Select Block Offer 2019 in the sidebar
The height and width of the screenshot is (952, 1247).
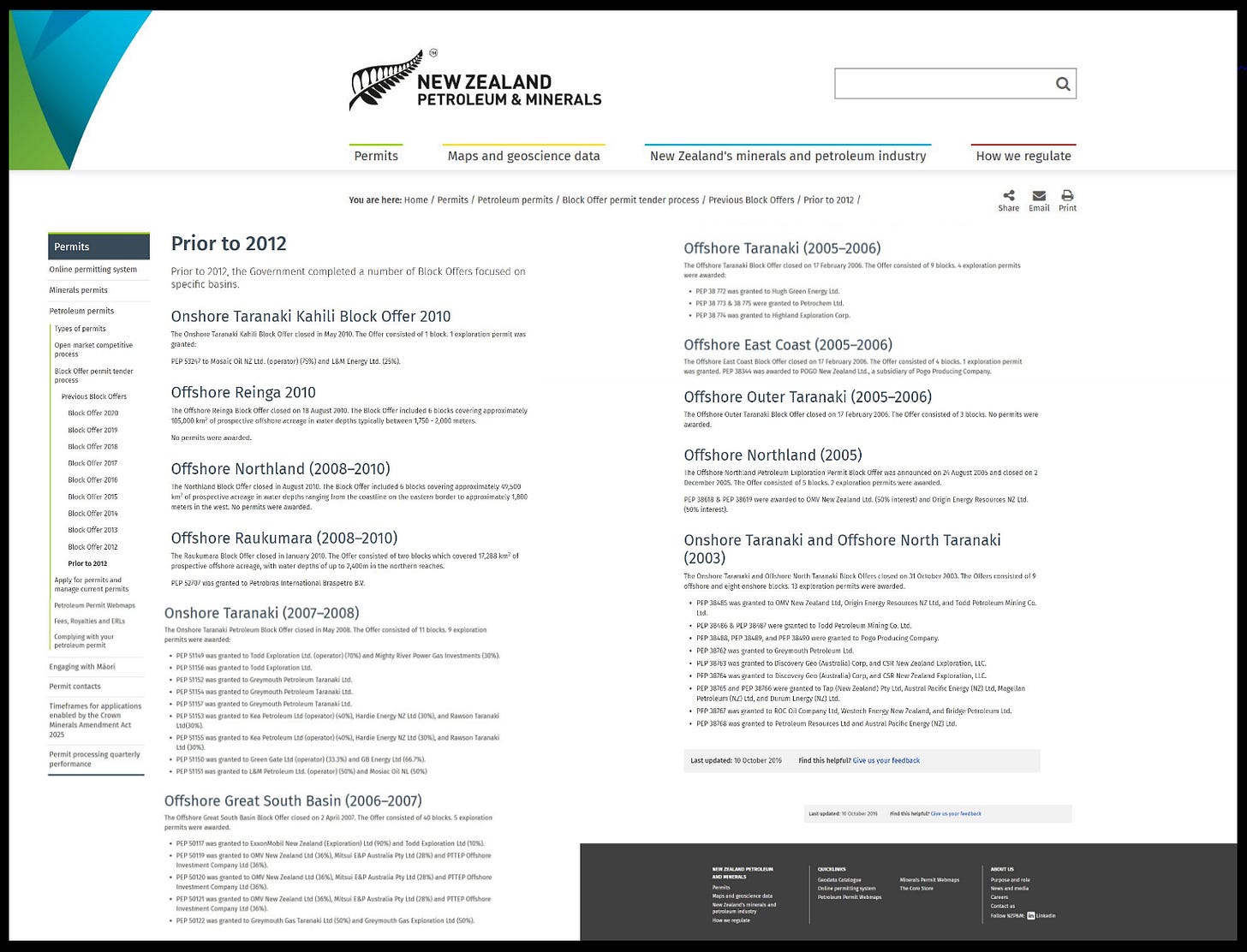coord(92,430)
